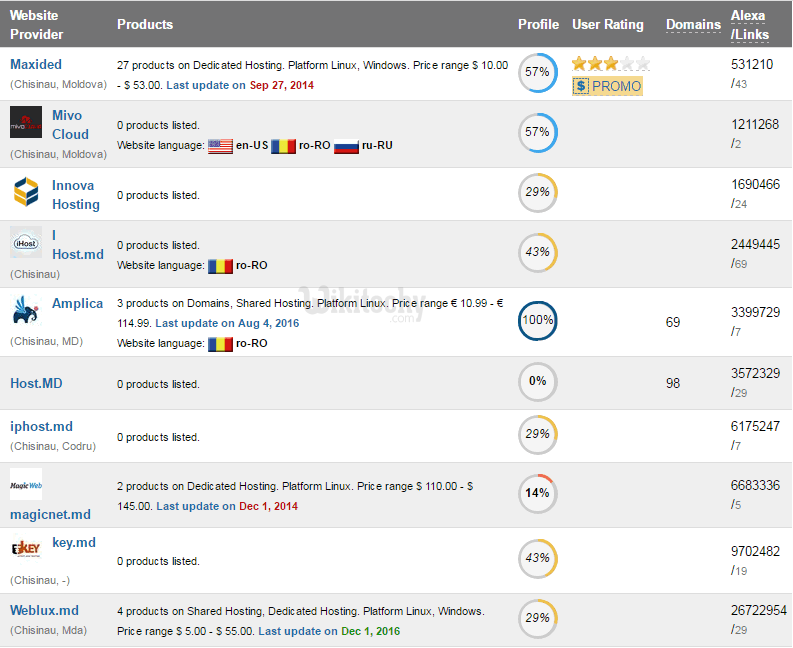Click Maxided's three-star user rating
The height and width of the screenshot is (648, 793).
(x=610, y=64)
